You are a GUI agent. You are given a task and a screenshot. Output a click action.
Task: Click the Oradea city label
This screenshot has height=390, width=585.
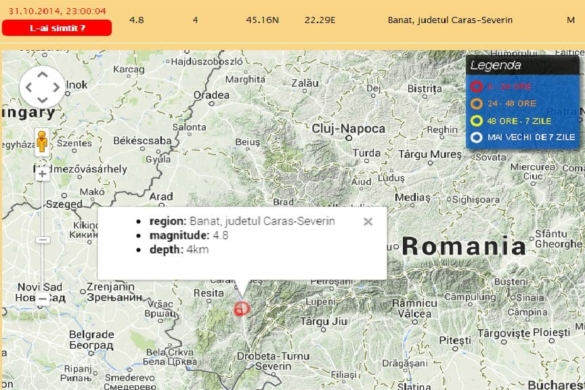pos(211,95)
